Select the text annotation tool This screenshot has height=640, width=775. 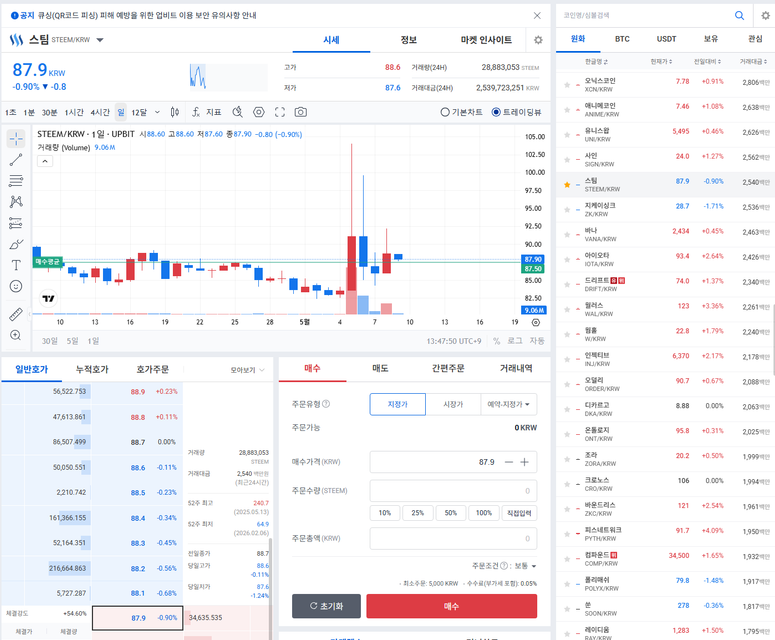(16, 265)
